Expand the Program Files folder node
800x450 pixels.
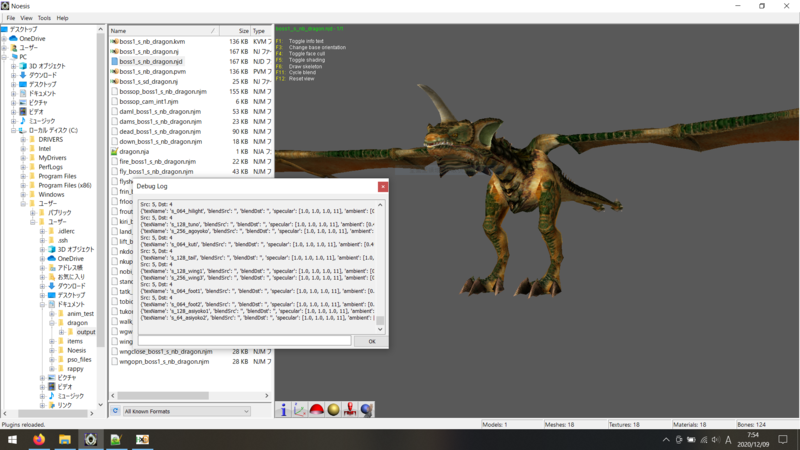click(x=23, y=176)
